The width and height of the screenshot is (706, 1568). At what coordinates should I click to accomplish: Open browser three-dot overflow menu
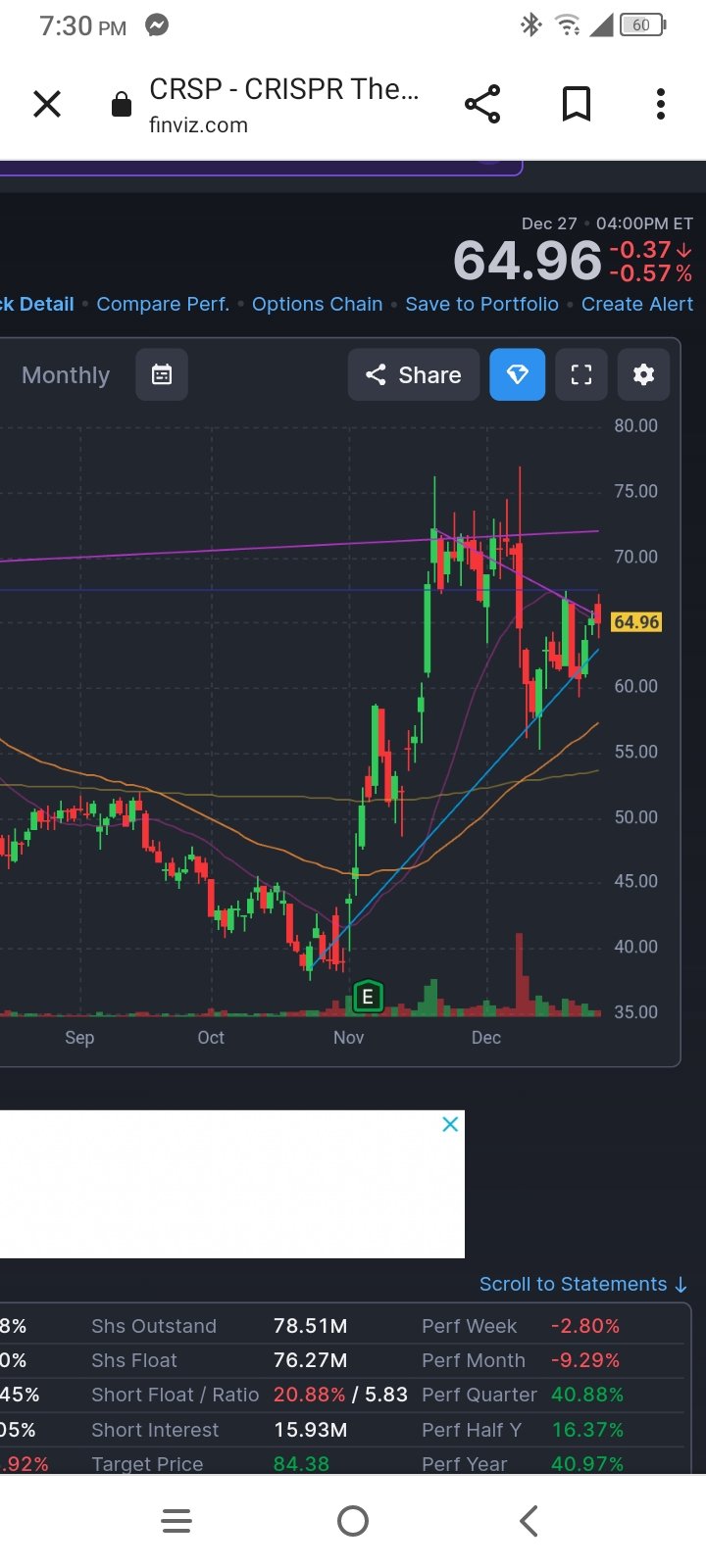661,104
